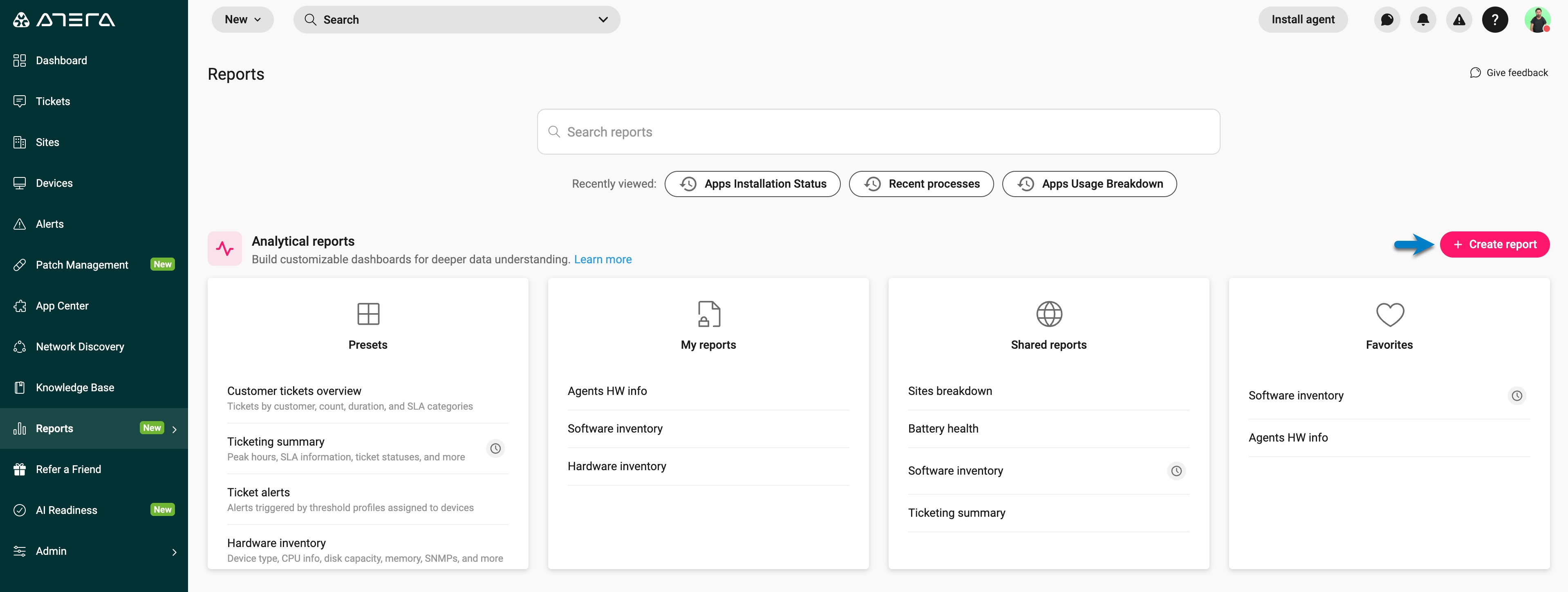Open Software inventory in My reports
The height and width of the screenshot is (592, 1568).
(x=708, y=429)
